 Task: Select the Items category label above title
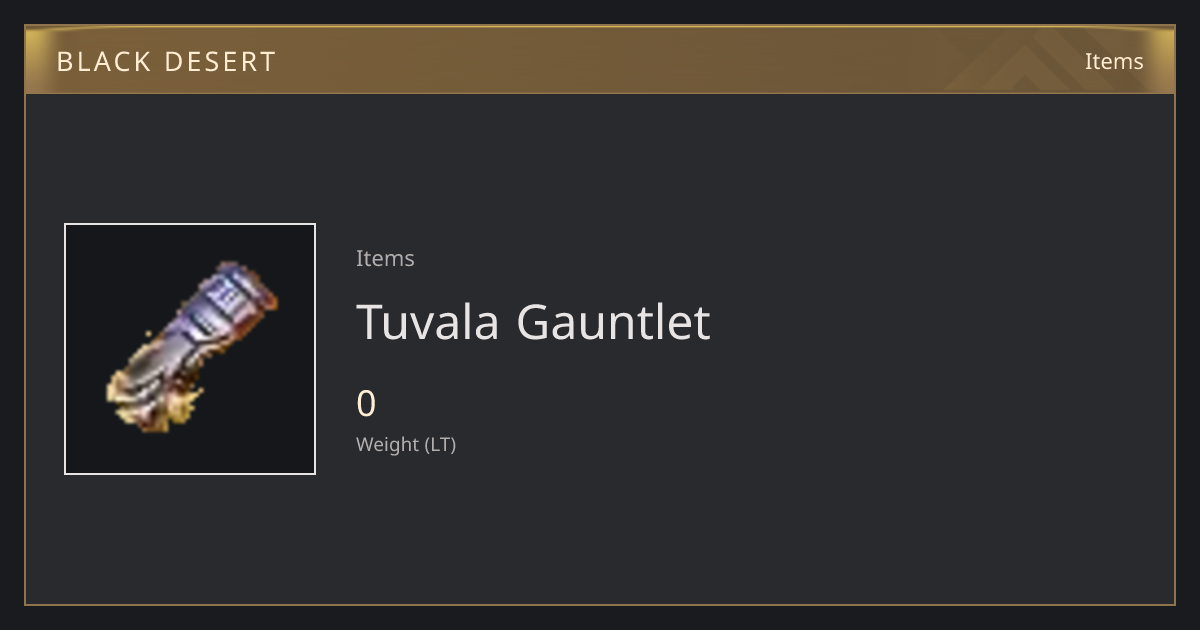pyautogui.click(x=385, y=258)
